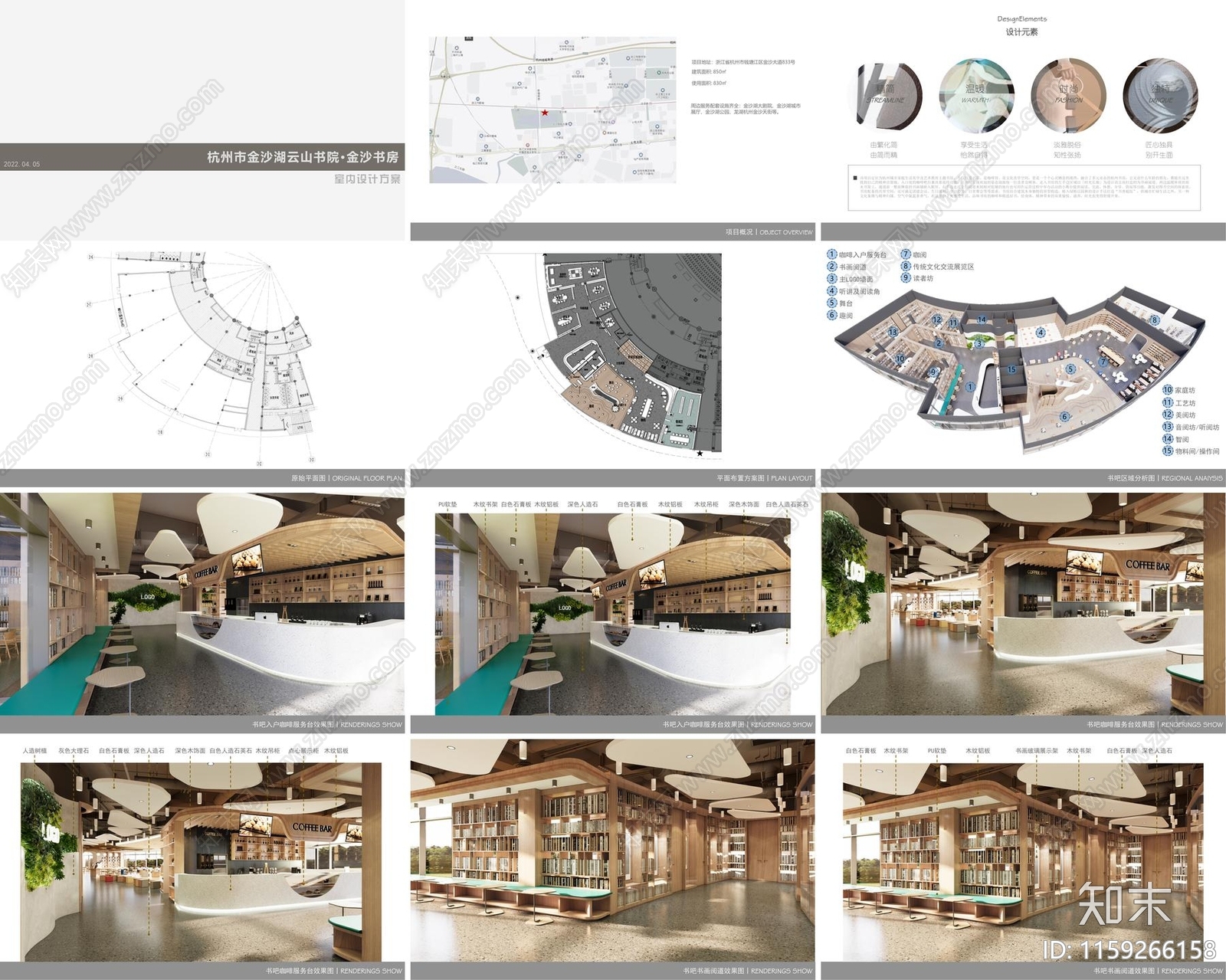Select marker 3 on the 3D zone plan

[x=979, y=343]
